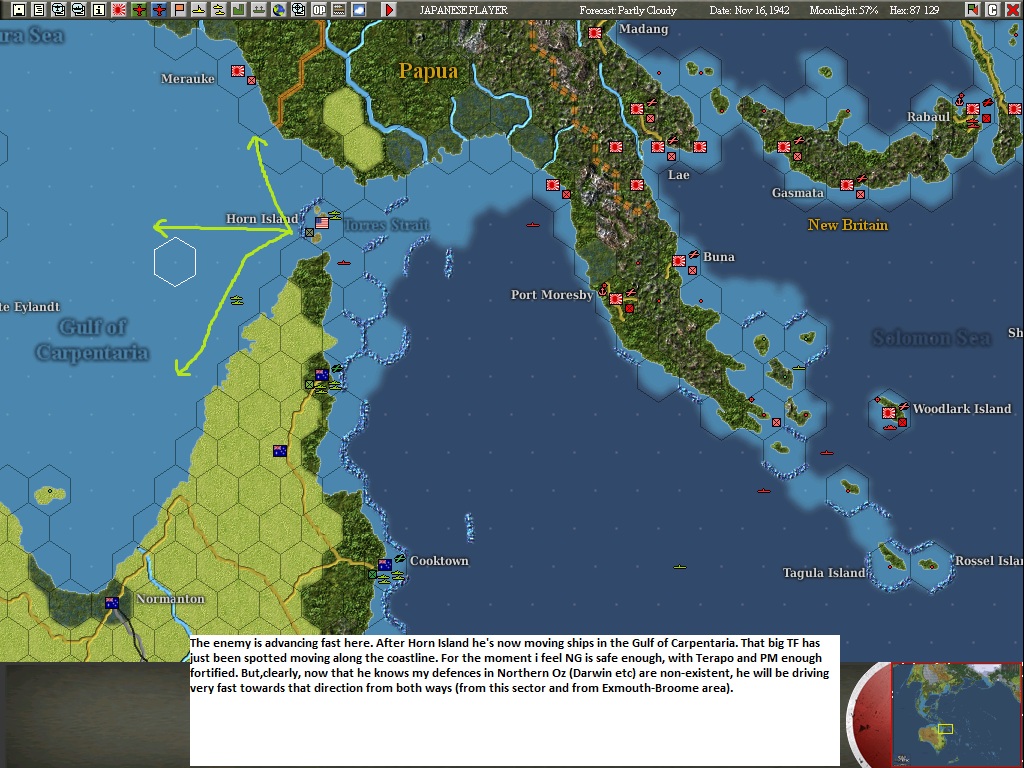
Task: Select the Australian flag base at Cooktown
Action: point(385,564)
